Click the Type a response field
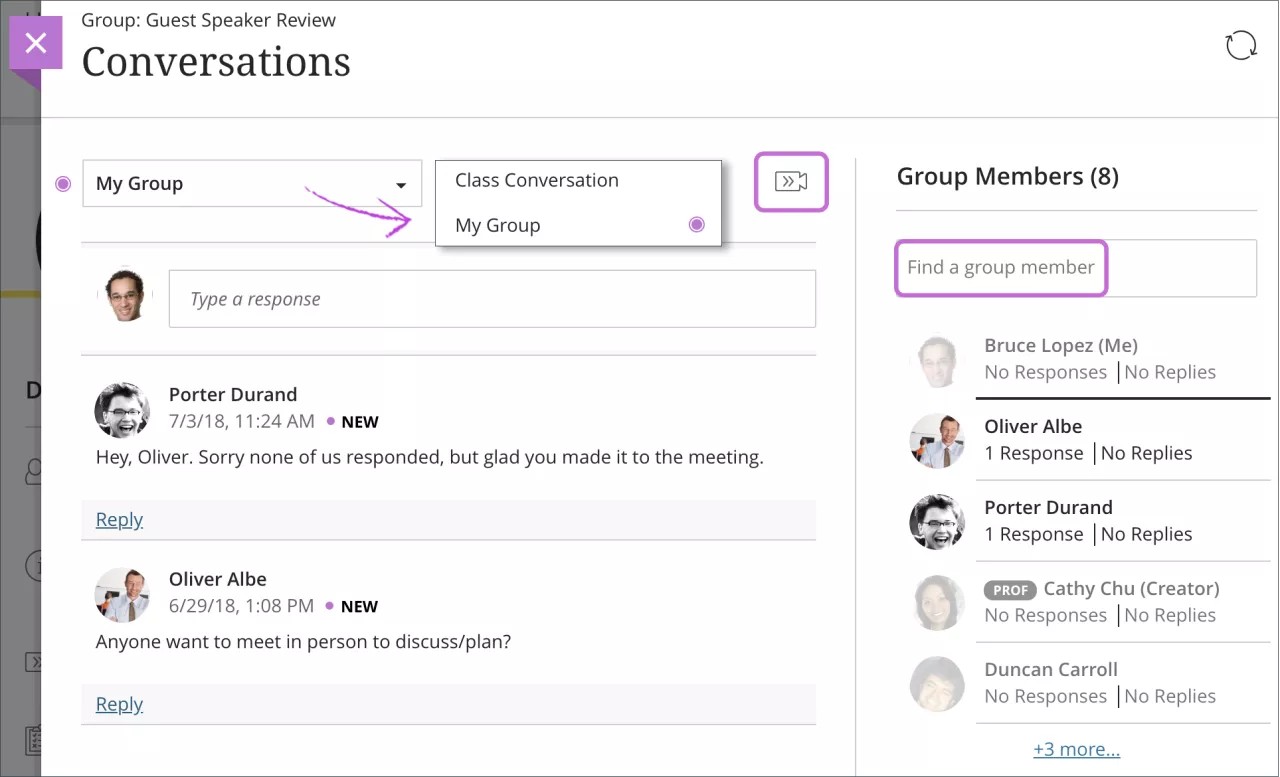The image size is (1280, 777). click(492, 298)
